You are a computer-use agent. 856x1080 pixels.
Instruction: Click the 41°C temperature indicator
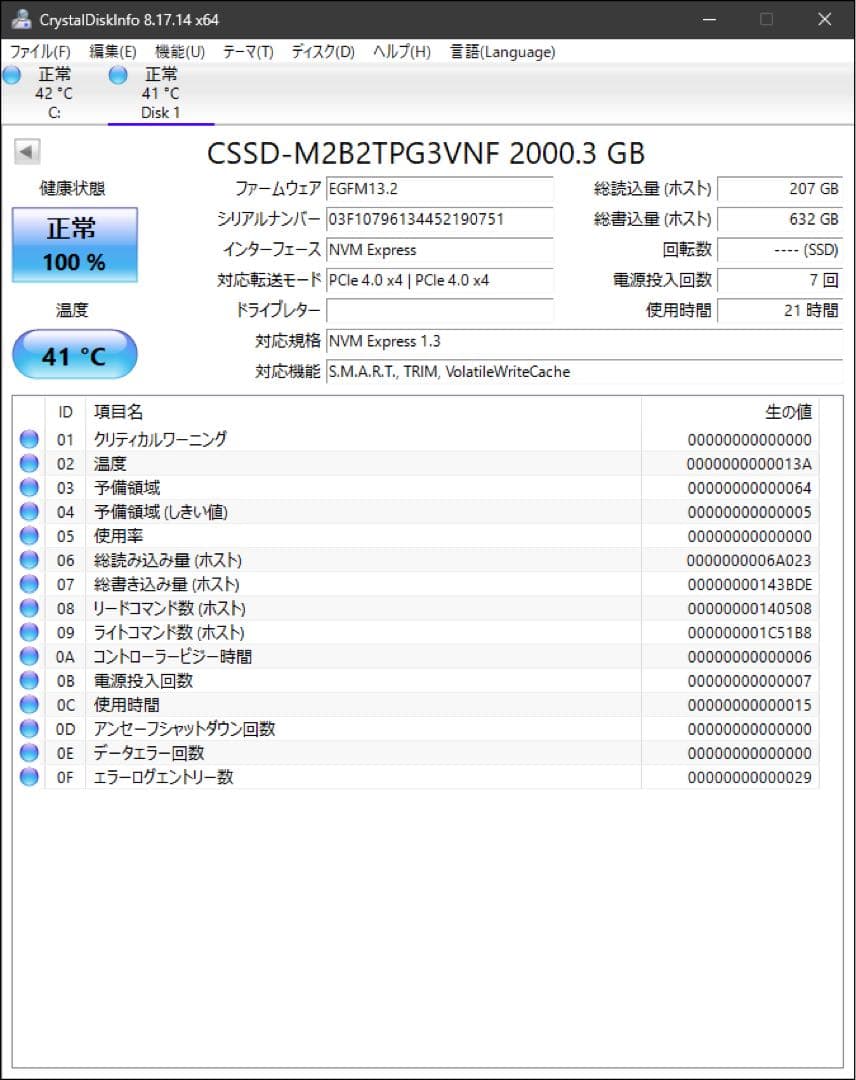[73, 355]
